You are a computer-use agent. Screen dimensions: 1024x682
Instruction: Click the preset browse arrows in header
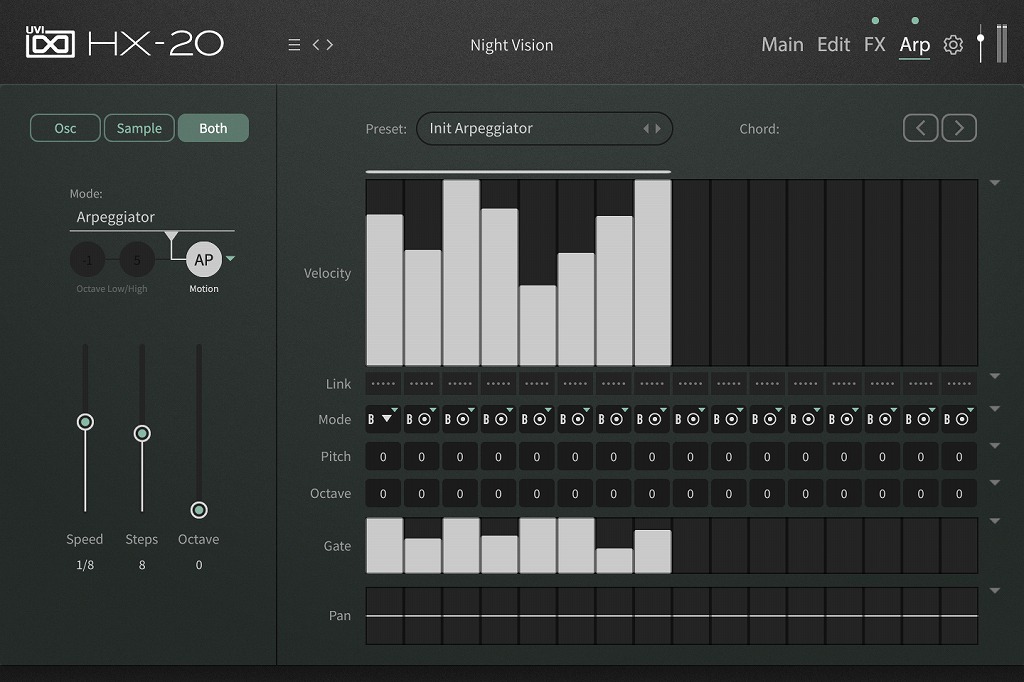[x=323, y=45]
